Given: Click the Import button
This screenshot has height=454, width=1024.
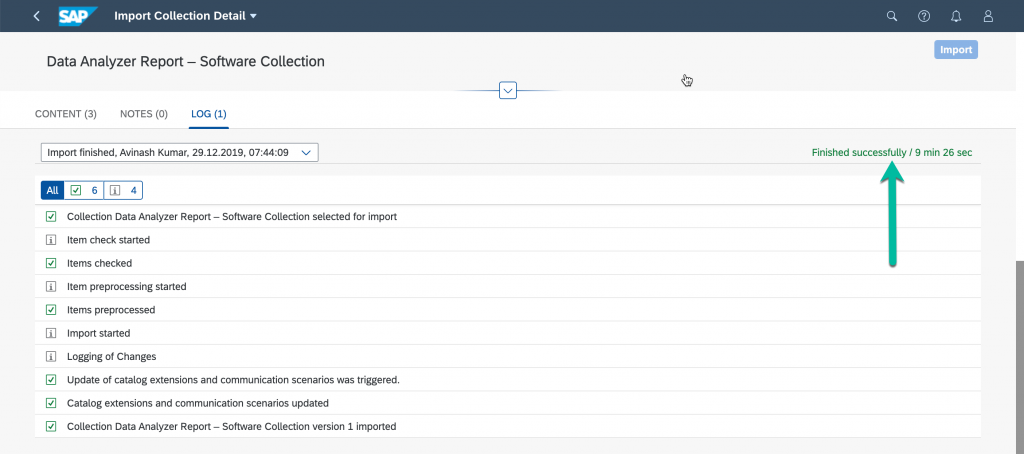Looking at the screenshot, I should [x=956, y=50].
